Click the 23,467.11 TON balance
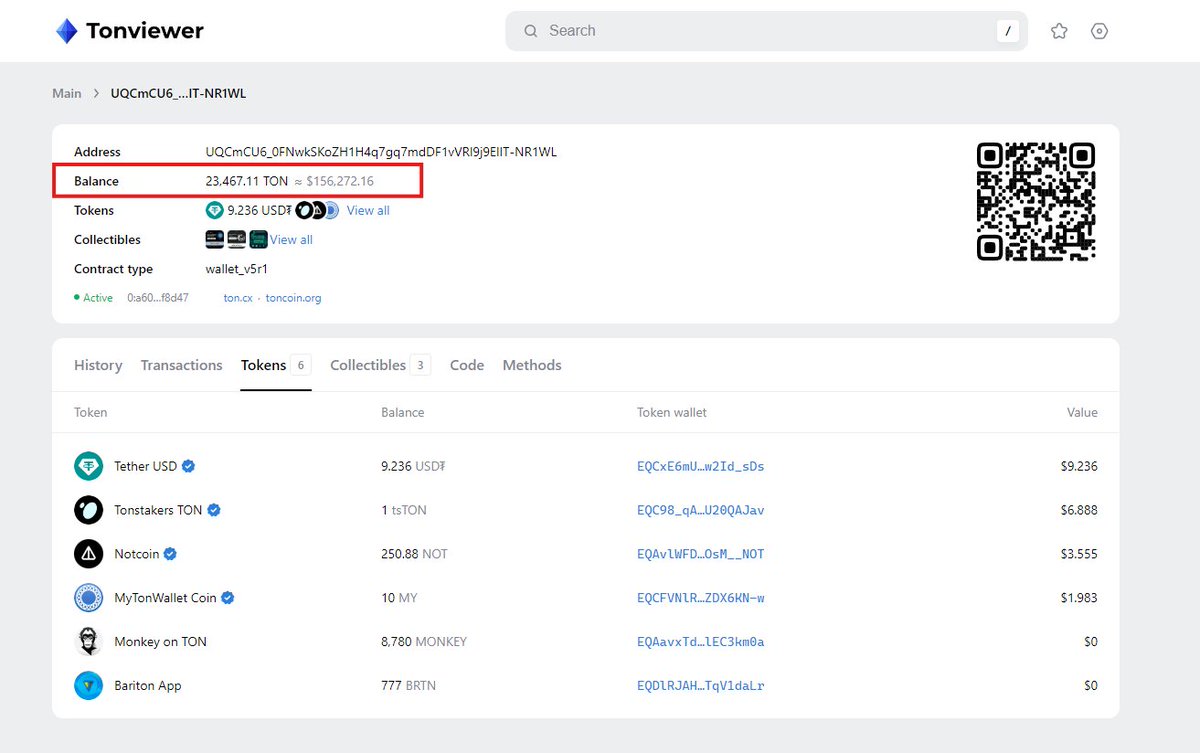The image size is (1200, 753). (x=246, y=181)
